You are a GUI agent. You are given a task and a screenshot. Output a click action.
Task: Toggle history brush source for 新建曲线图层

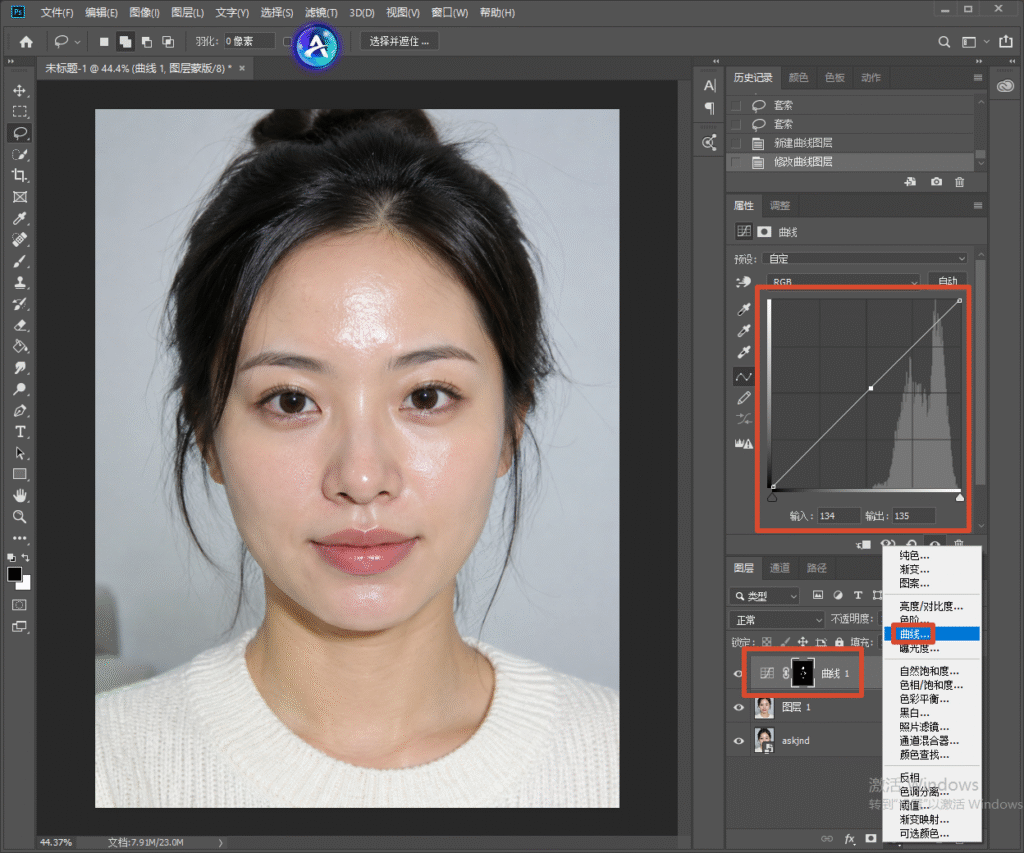736,143
